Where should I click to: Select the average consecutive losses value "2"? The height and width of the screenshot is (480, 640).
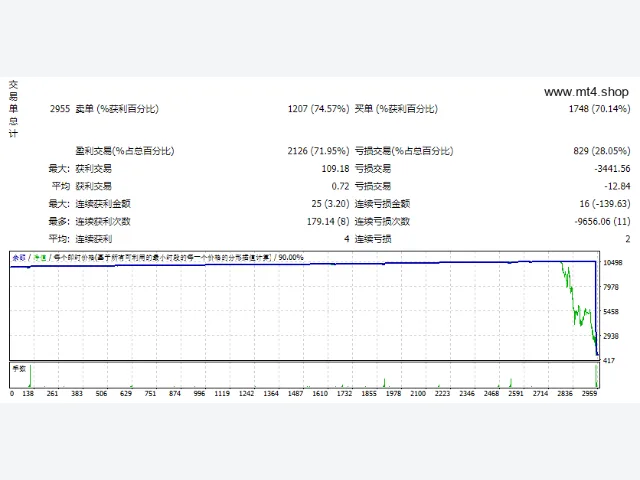(628, 239)
